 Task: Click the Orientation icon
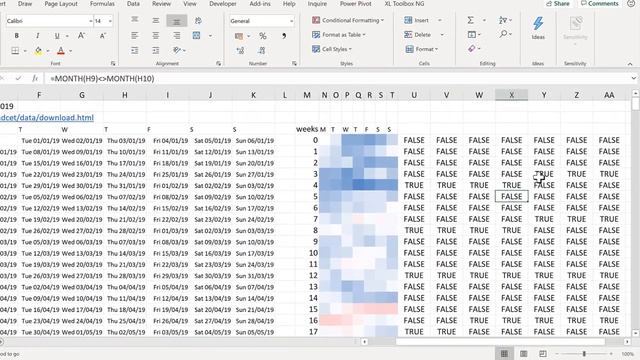click(177, 50)
